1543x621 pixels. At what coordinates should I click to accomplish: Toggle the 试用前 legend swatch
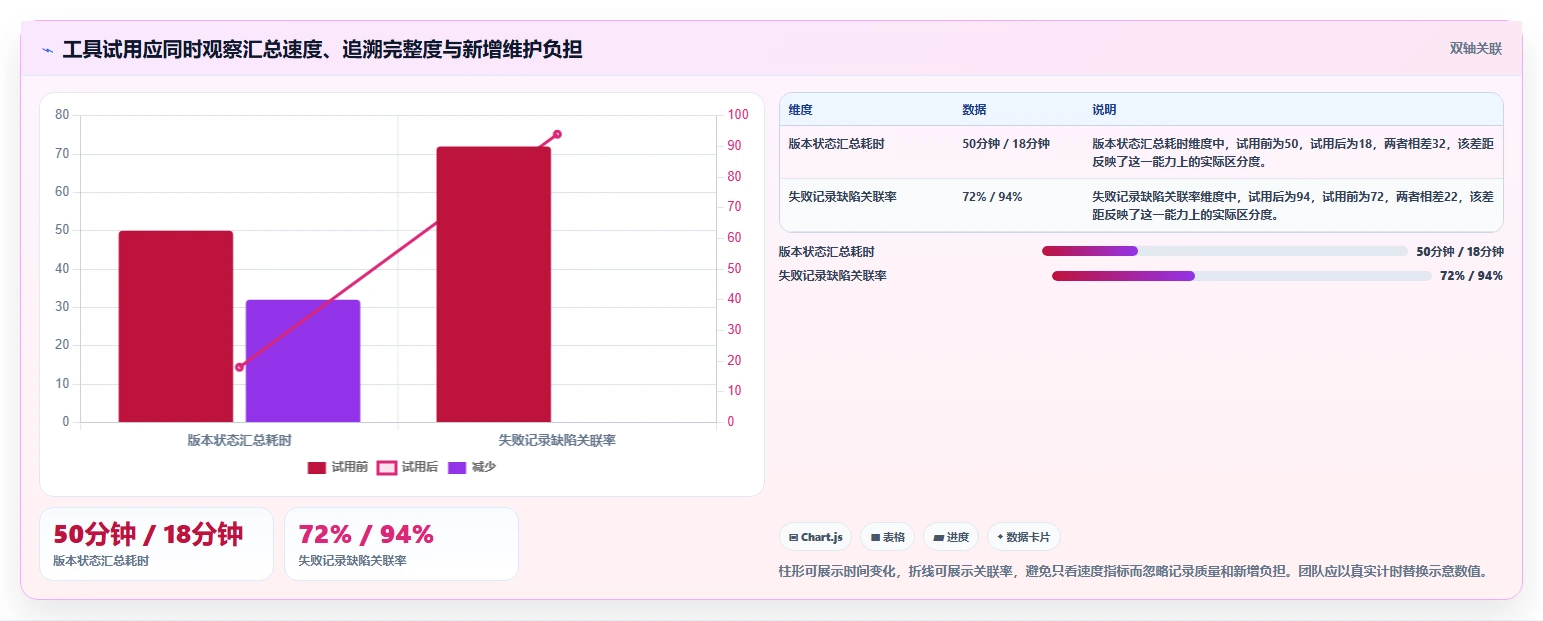pyautogui.click(x=317, y=468)
